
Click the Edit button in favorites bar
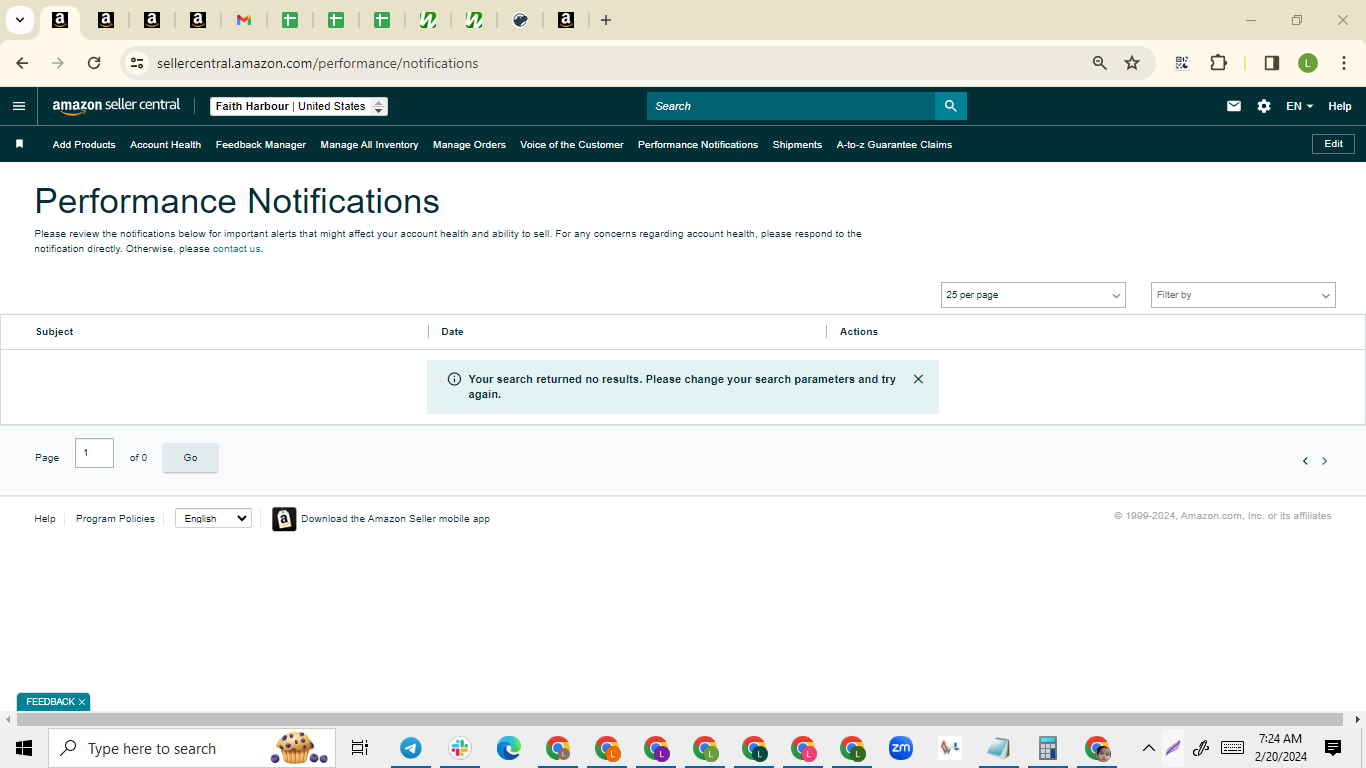[x=1333, y=144]
